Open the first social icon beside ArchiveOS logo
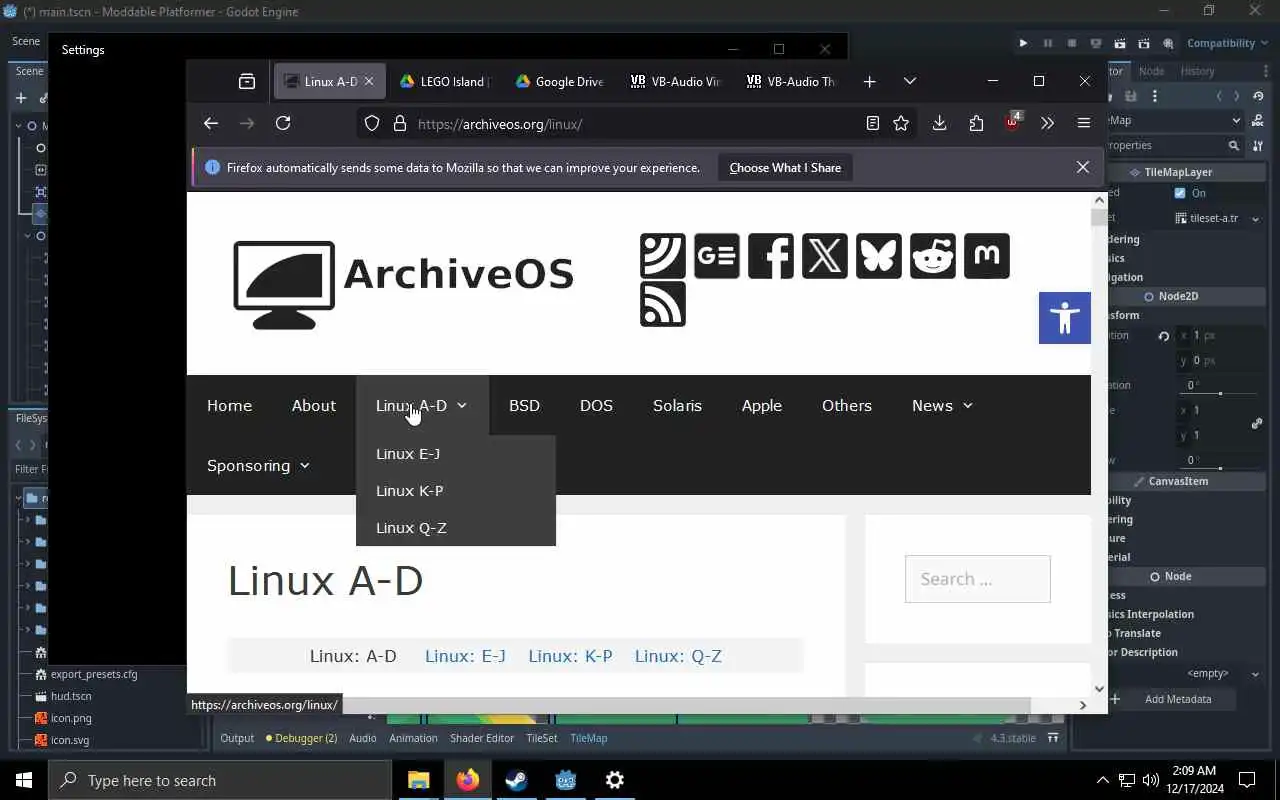The width and height of the screenshot is (1280, 800). coord(663,256)
